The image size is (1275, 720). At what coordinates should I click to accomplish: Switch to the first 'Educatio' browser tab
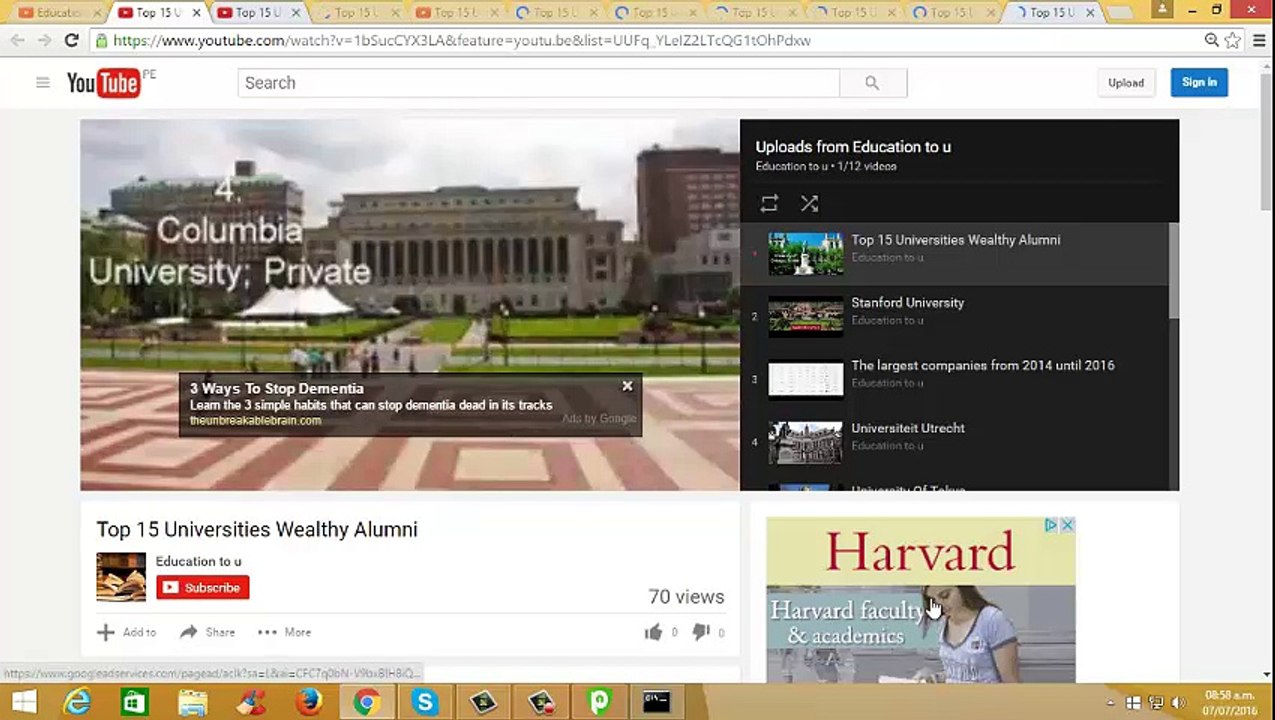[x=57, y=13]
